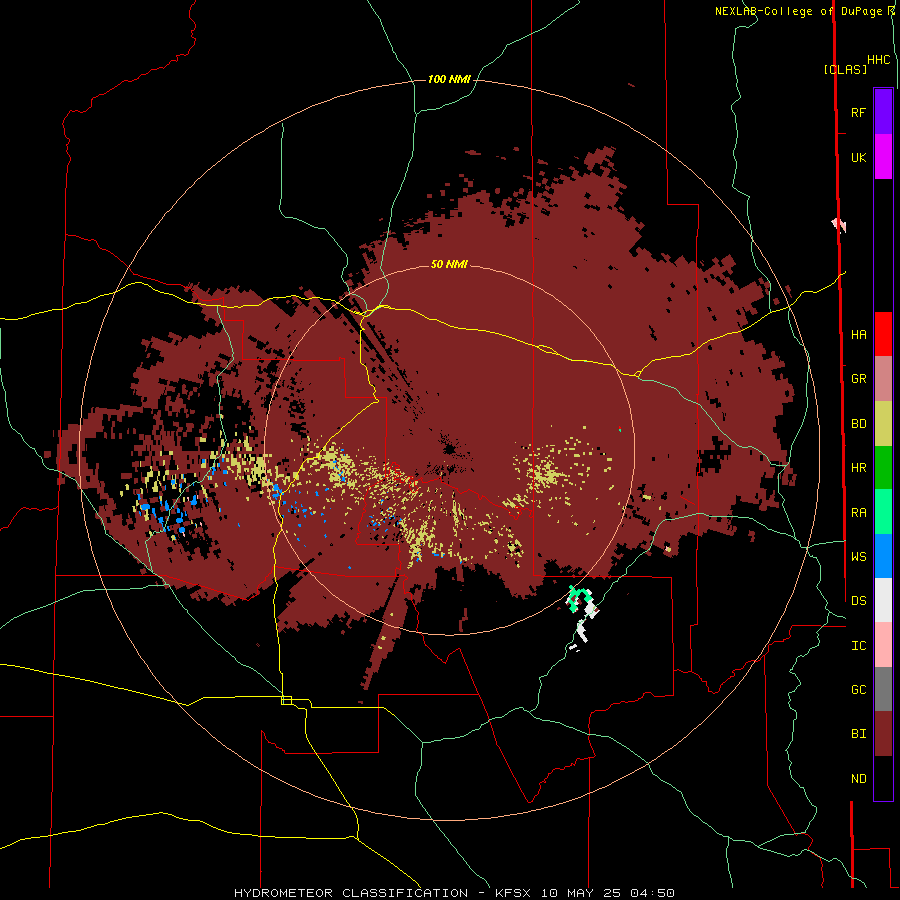
Task: Click the HA legend label
Action: tap(858, 335)
